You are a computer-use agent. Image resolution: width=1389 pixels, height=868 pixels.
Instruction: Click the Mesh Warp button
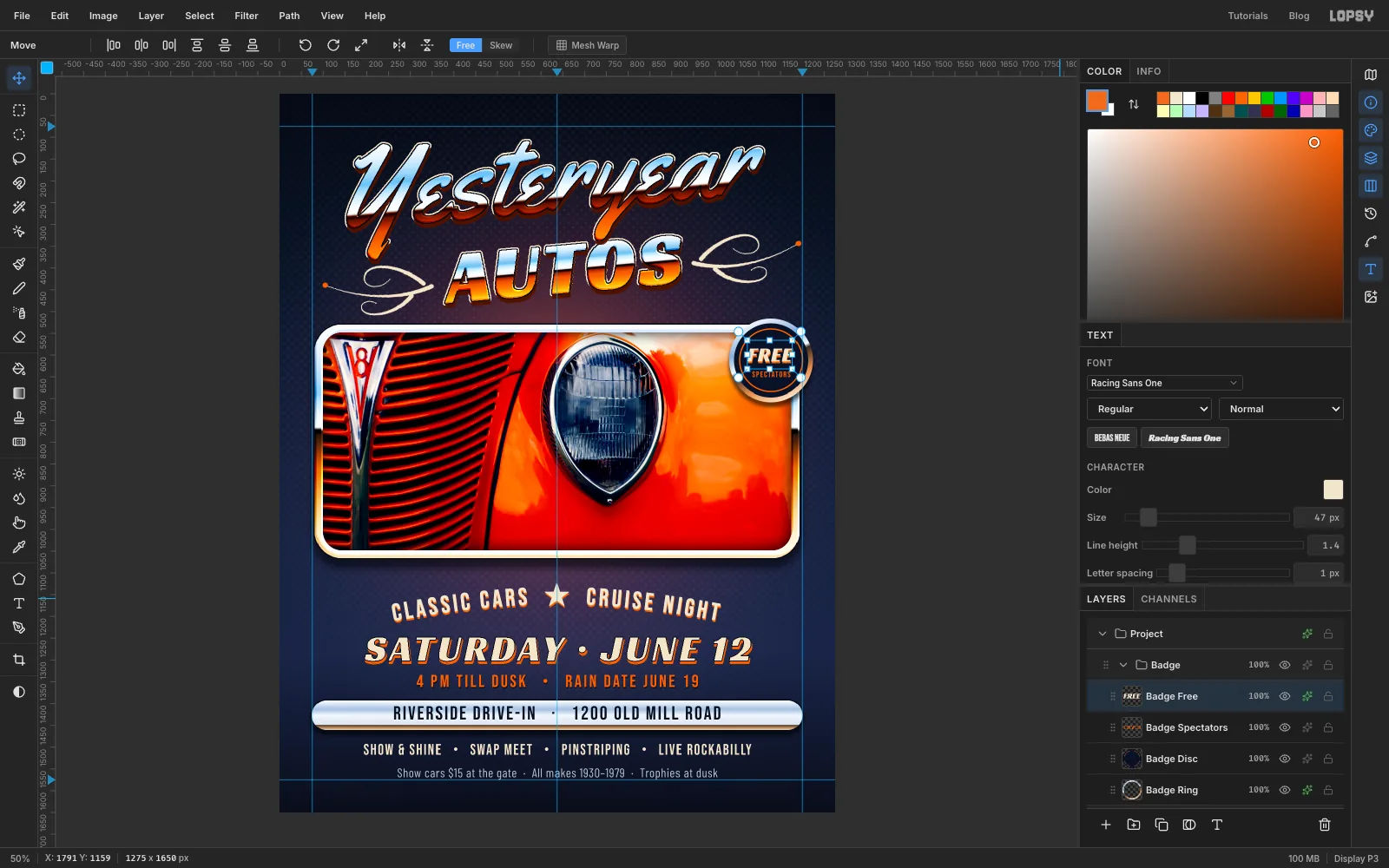click(x=588, y=45)
